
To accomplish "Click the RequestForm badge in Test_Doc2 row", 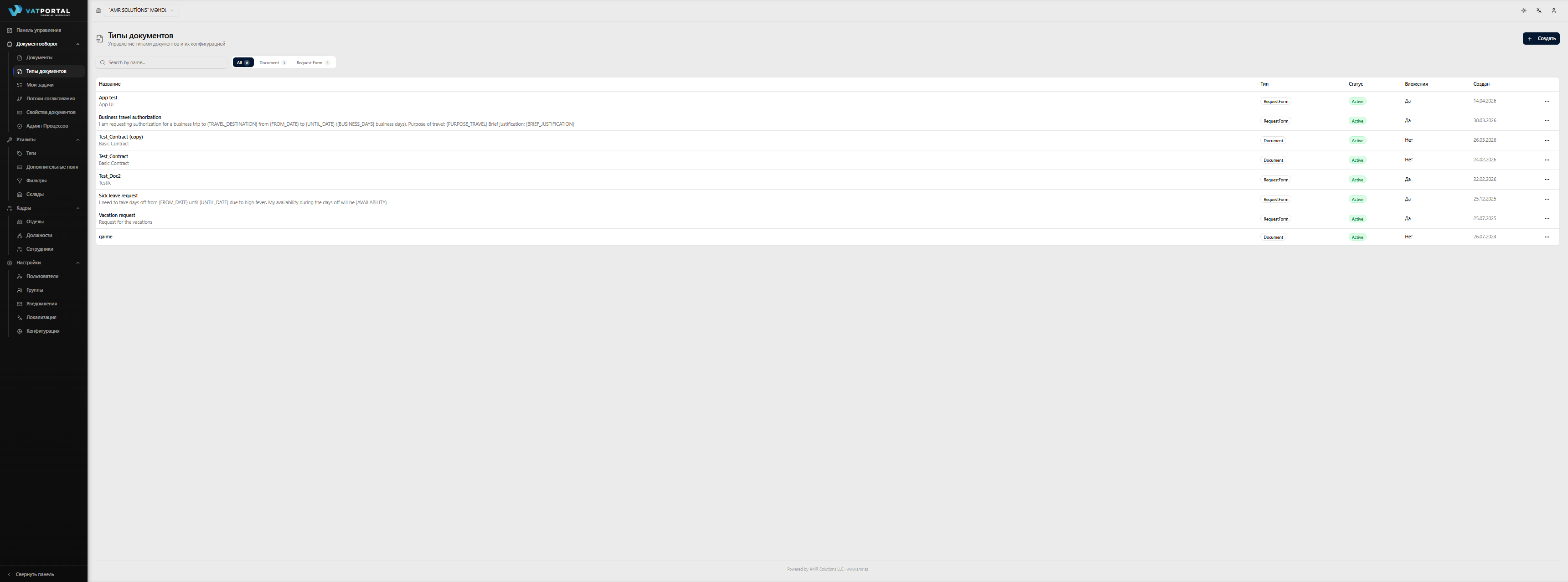I will (1275, 180).
